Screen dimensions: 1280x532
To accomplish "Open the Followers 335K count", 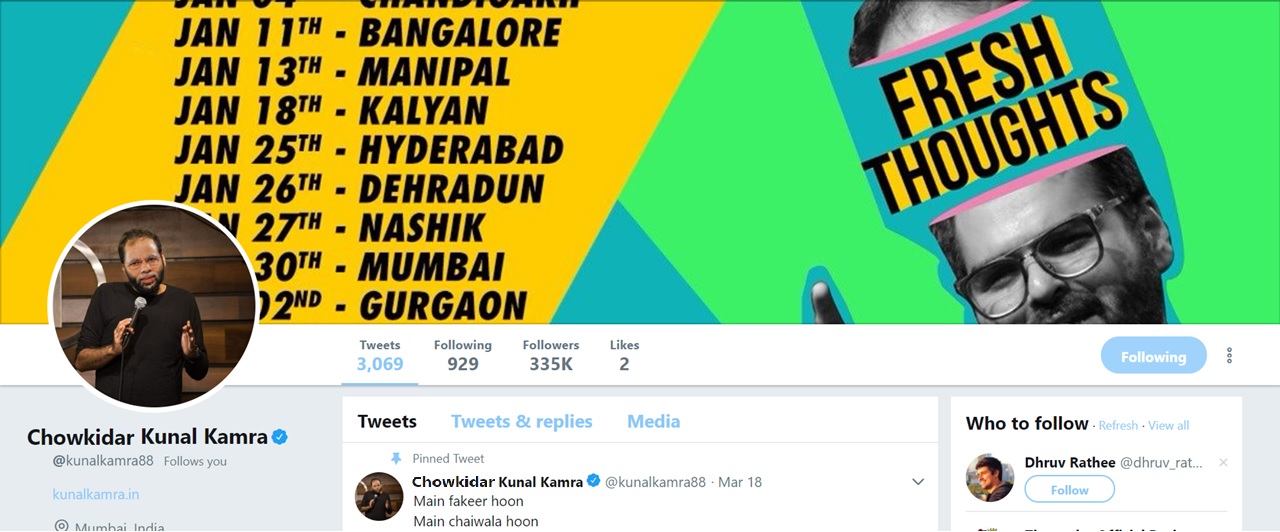I will tap(551, 355).
